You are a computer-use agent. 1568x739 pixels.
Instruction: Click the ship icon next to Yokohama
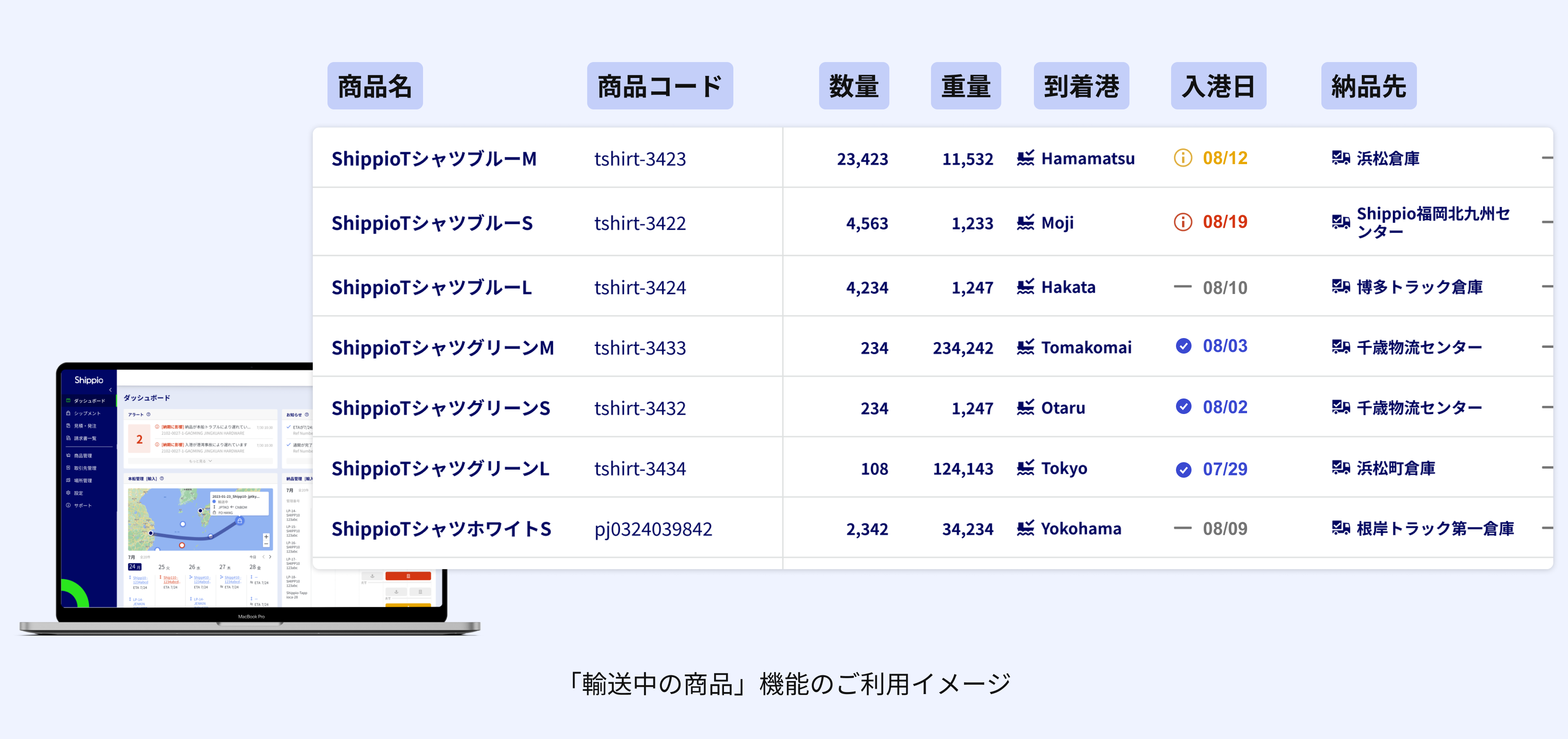(1025, 528)
